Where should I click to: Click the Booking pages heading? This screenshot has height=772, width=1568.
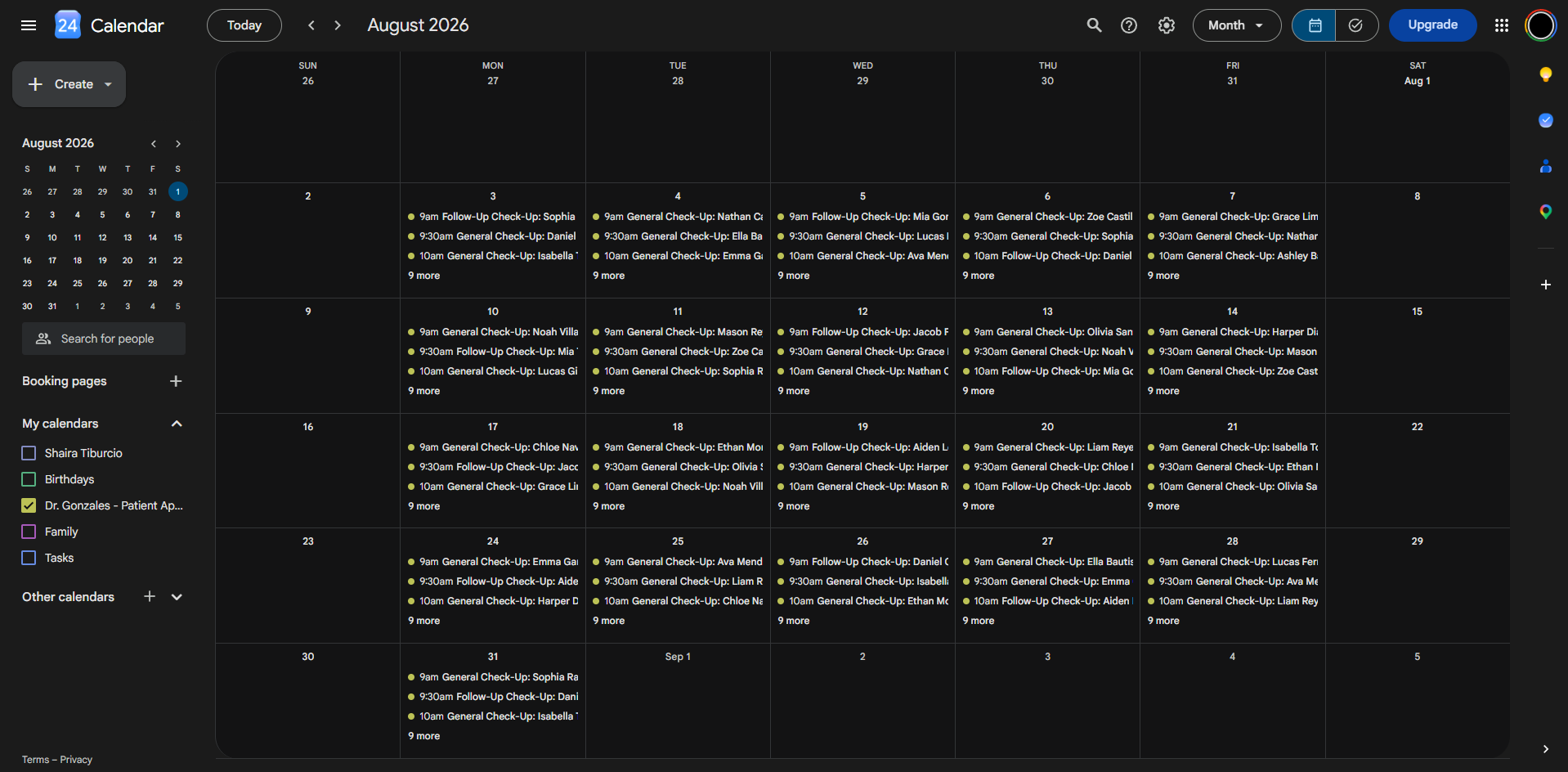point(65,381)
